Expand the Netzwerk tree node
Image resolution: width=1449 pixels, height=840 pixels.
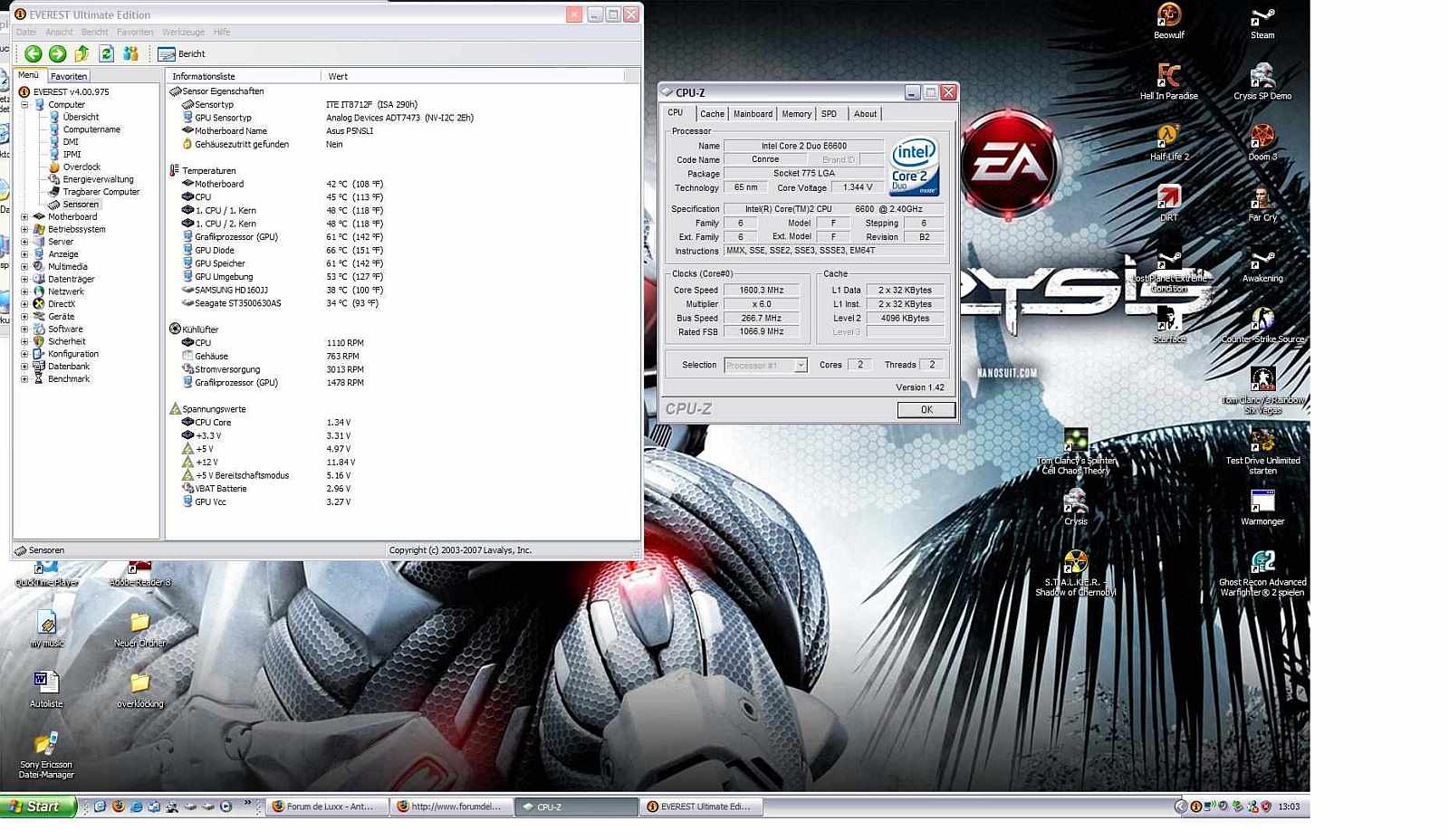click(x=25, y=292)
